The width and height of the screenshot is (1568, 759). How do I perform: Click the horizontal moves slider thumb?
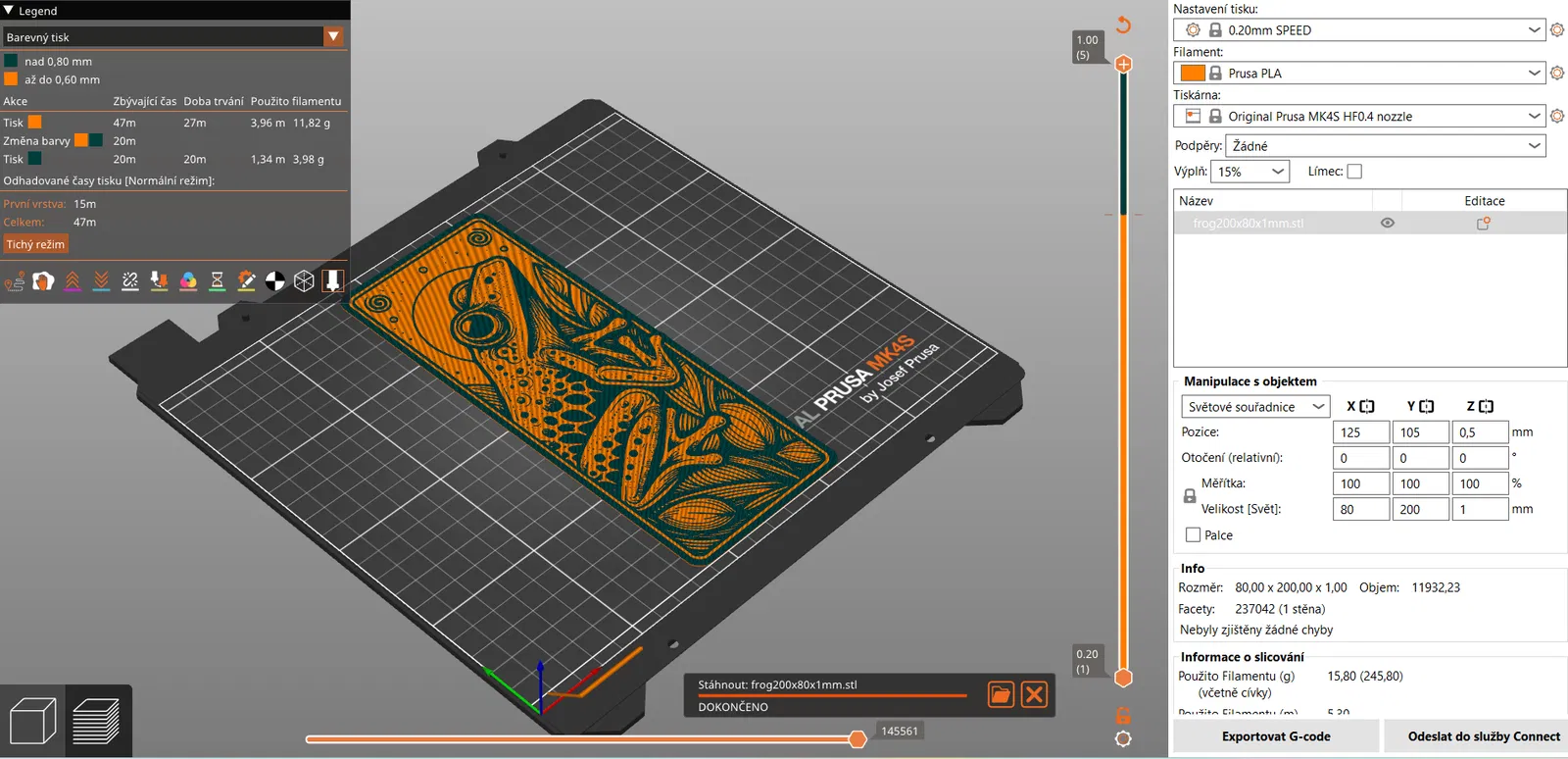(x=857, y=738)
